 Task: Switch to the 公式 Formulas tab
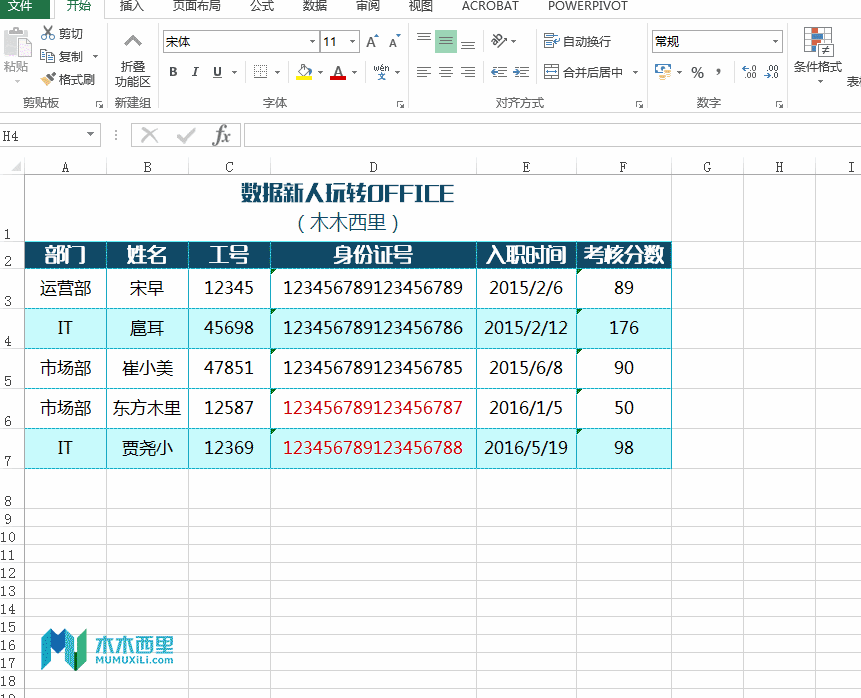262,6
